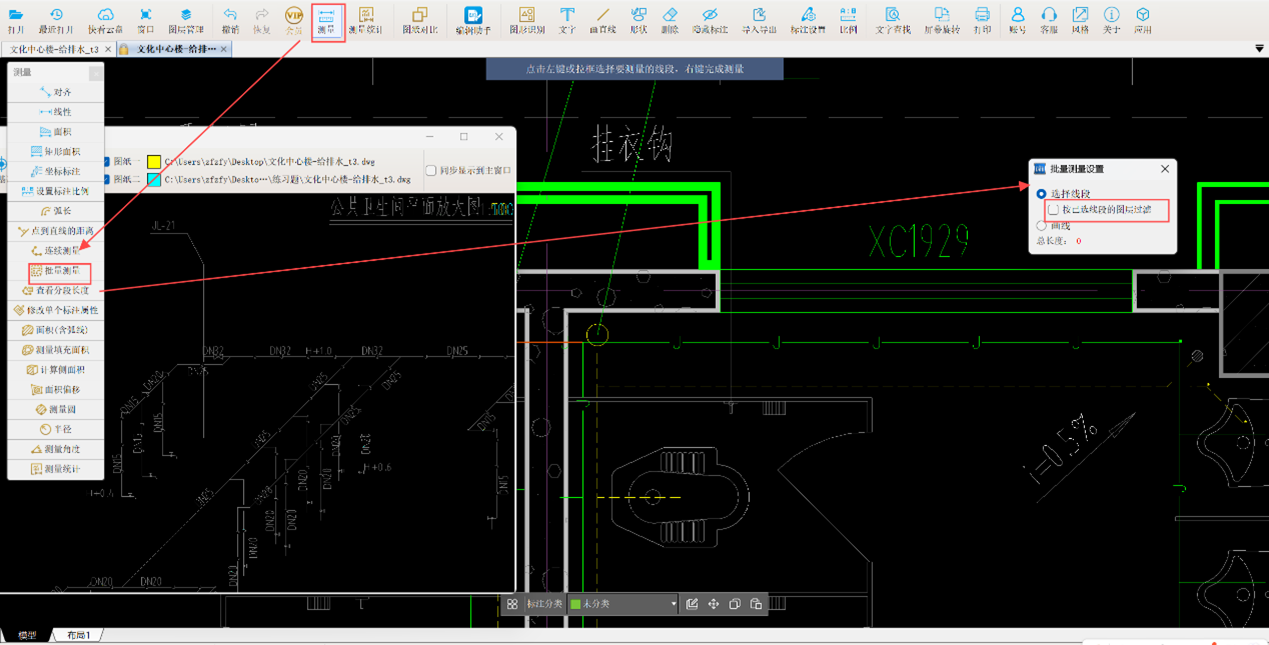Expand the tab list arrow at right
The width and height of the screenshot is (1269, 645).
pos(1258,49)
